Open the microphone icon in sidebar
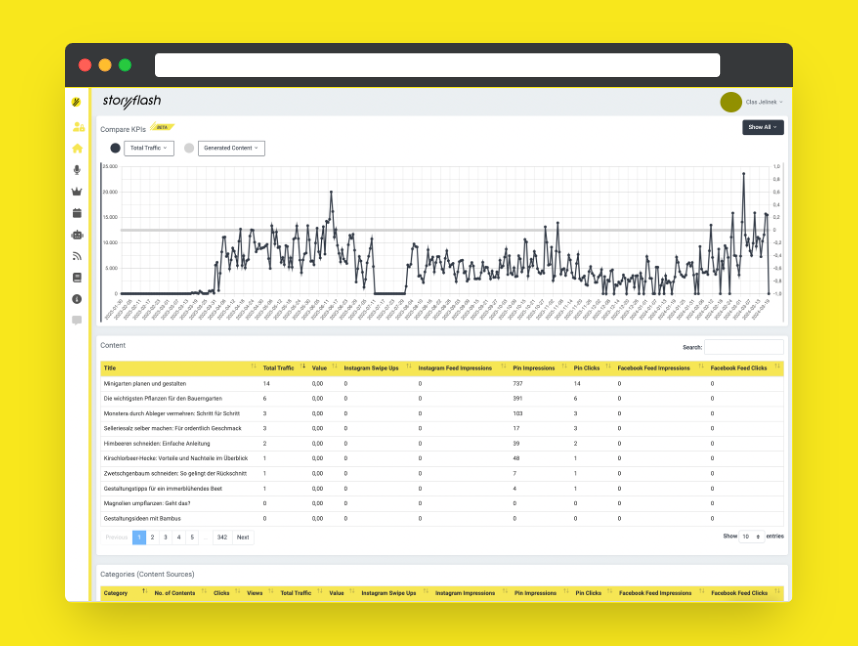Screen dimensions: 858x646 click(77, 170)
